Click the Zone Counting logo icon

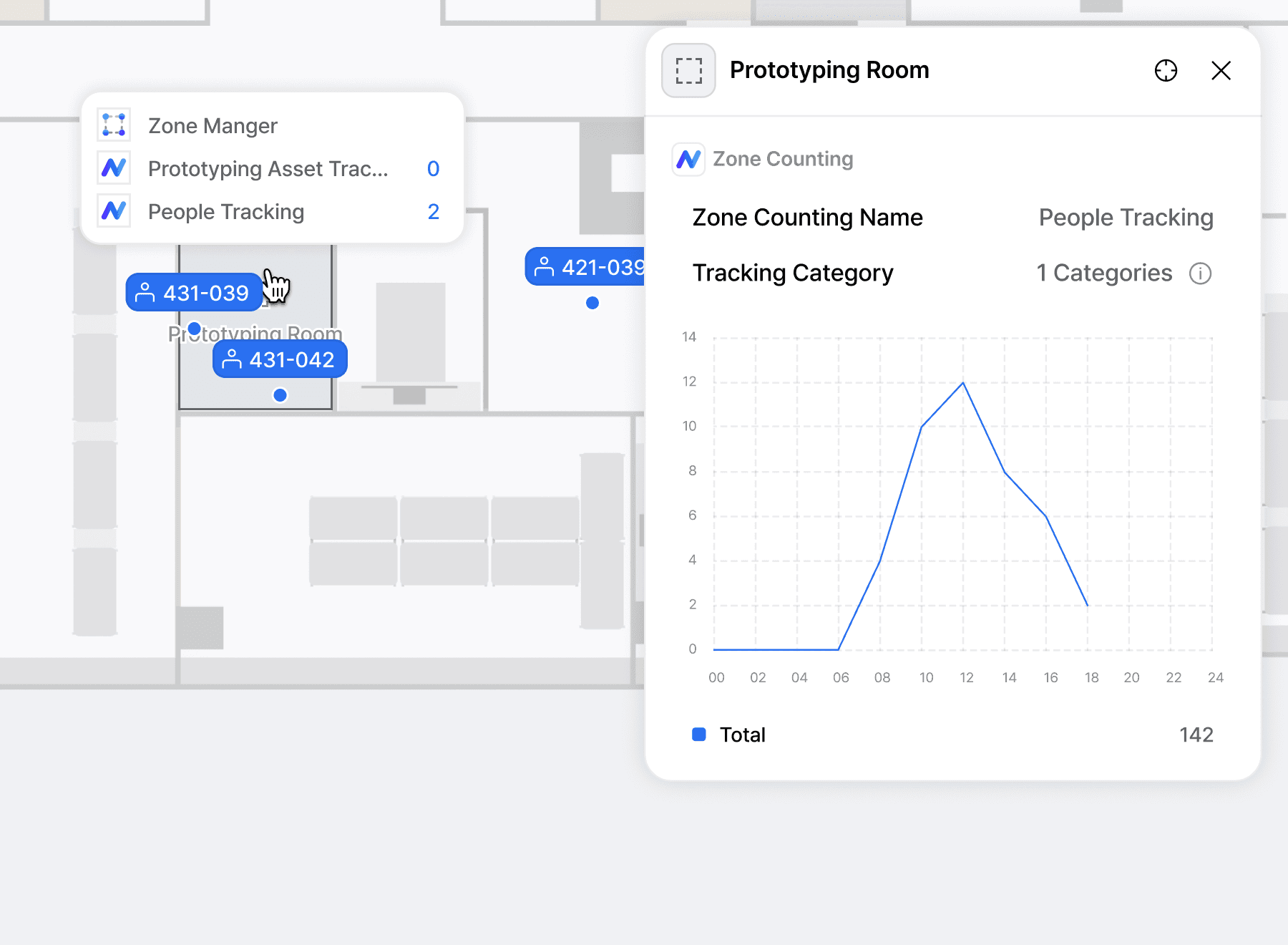tap(688, 159)
